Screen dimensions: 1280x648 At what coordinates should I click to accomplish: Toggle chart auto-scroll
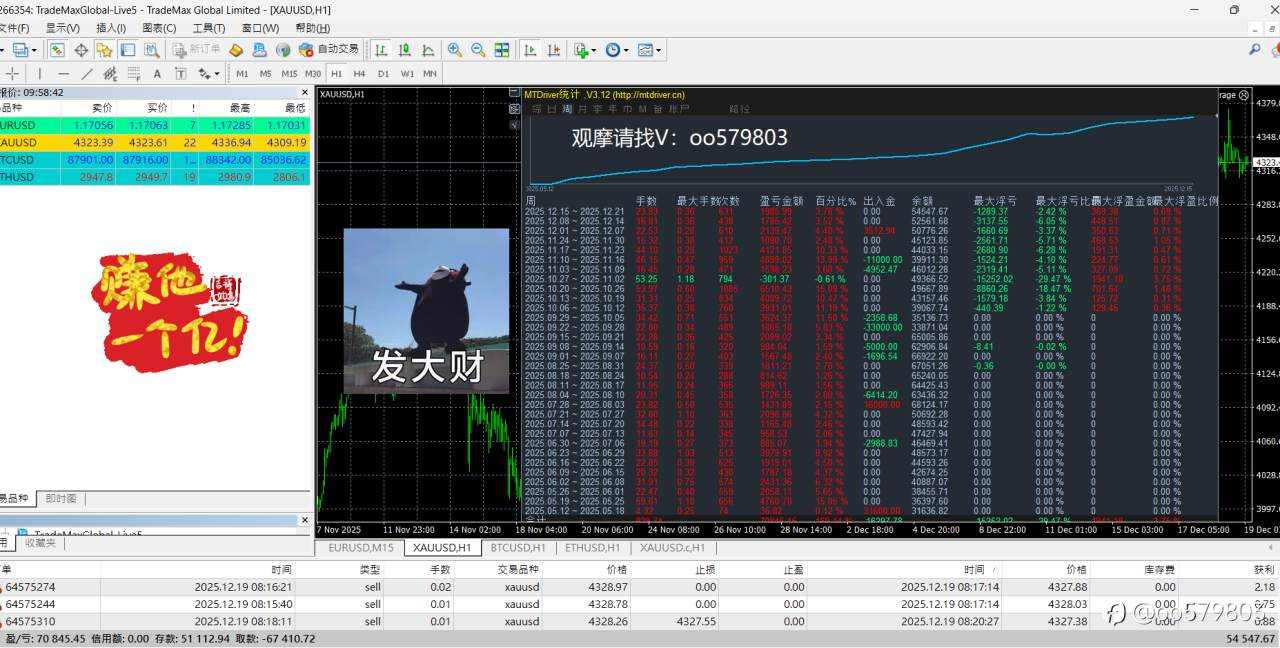click(x=530, y=49)
